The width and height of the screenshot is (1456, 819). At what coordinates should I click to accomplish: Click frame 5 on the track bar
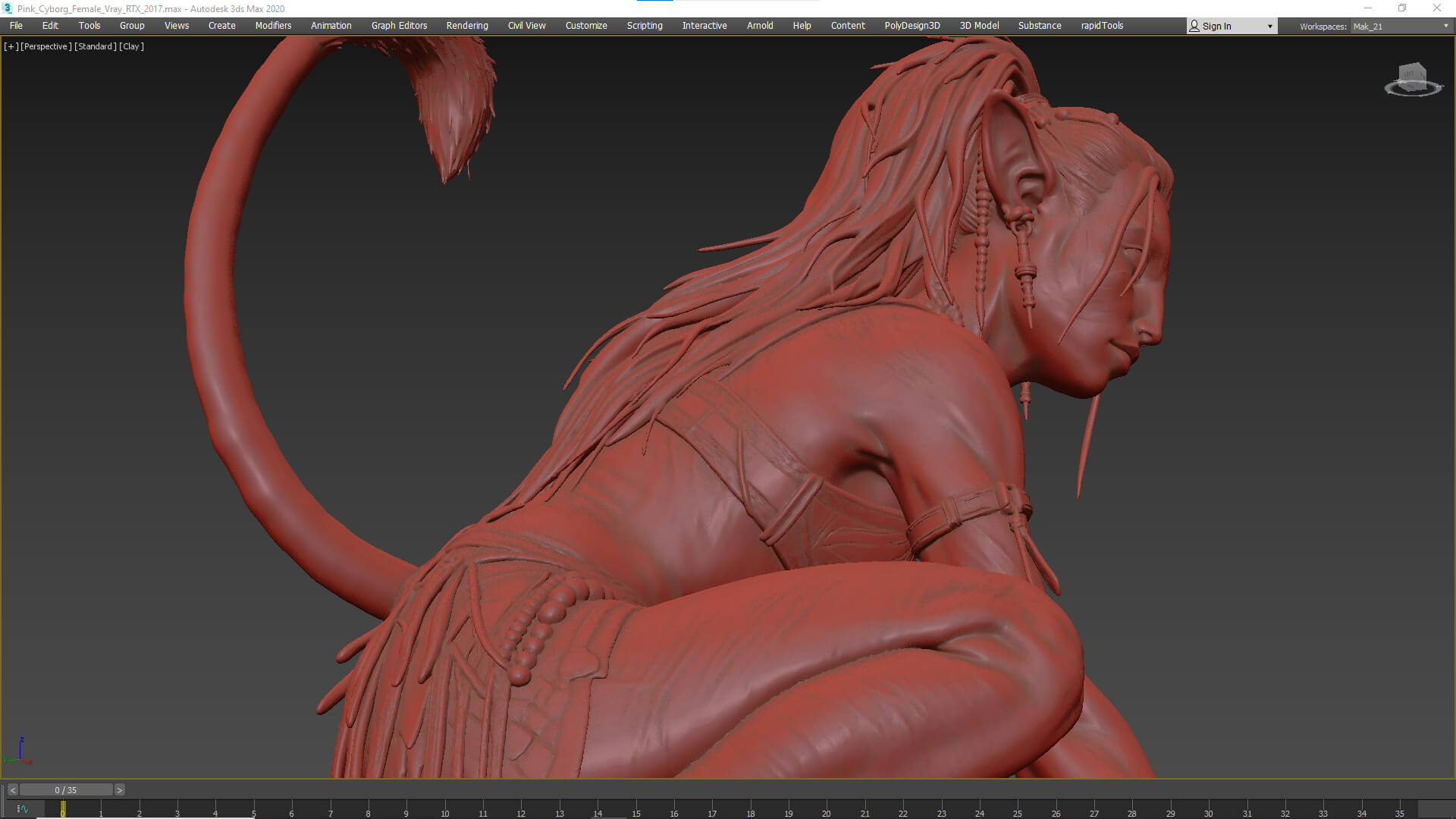[253, 810]
